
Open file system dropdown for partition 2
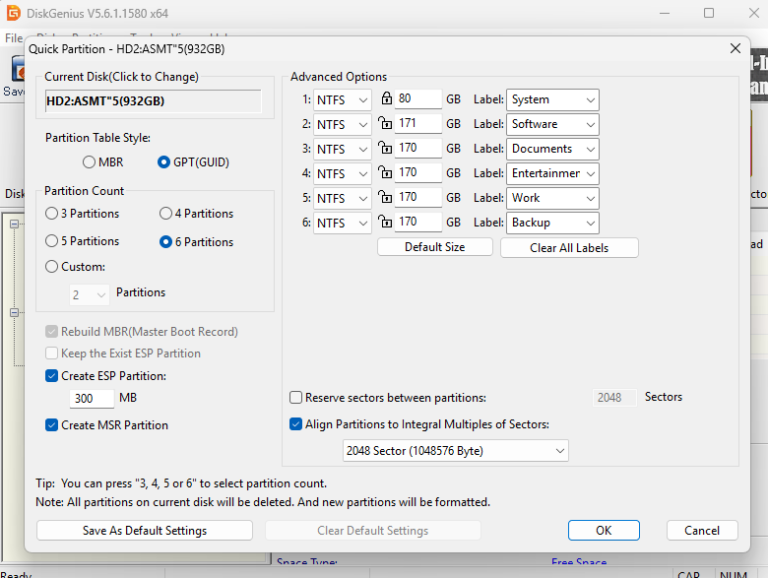point(342,124)
